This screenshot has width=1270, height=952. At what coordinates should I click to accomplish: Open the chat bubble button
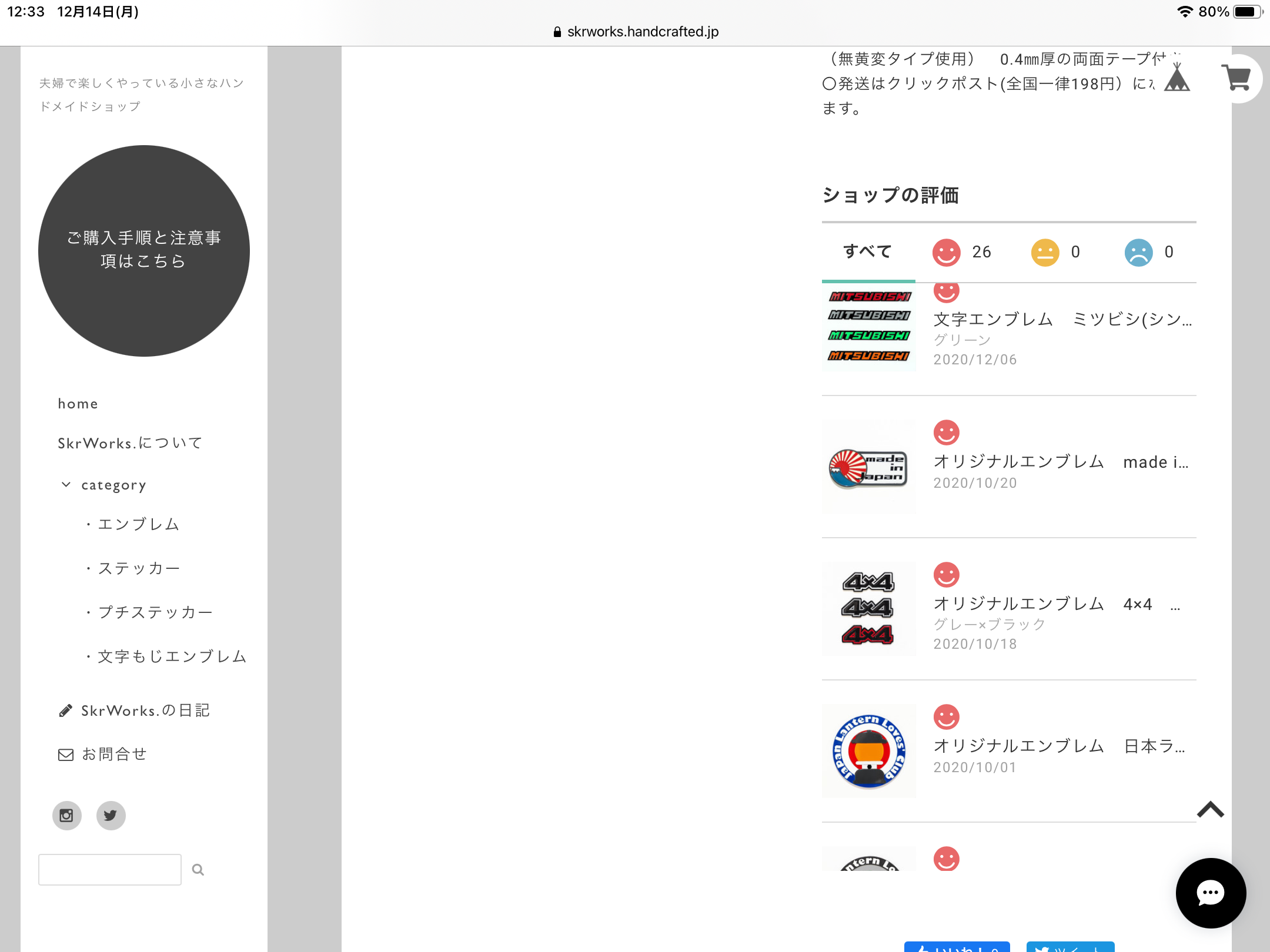click(1211, 893)
